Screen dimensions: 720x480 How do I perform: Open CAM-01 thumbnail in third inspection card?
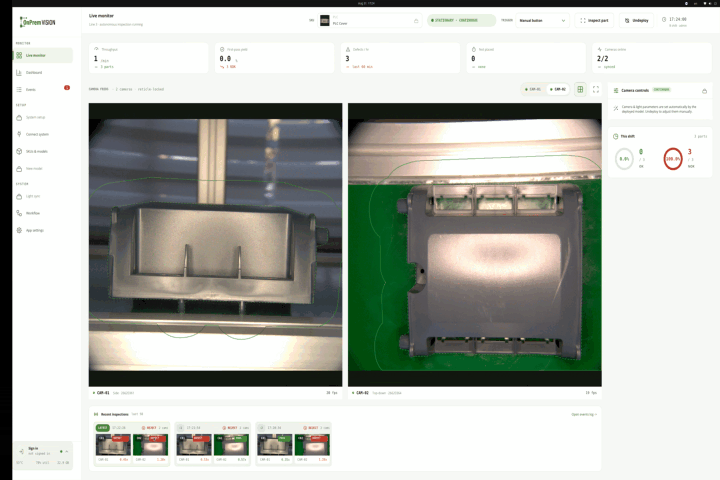point(275,445)
